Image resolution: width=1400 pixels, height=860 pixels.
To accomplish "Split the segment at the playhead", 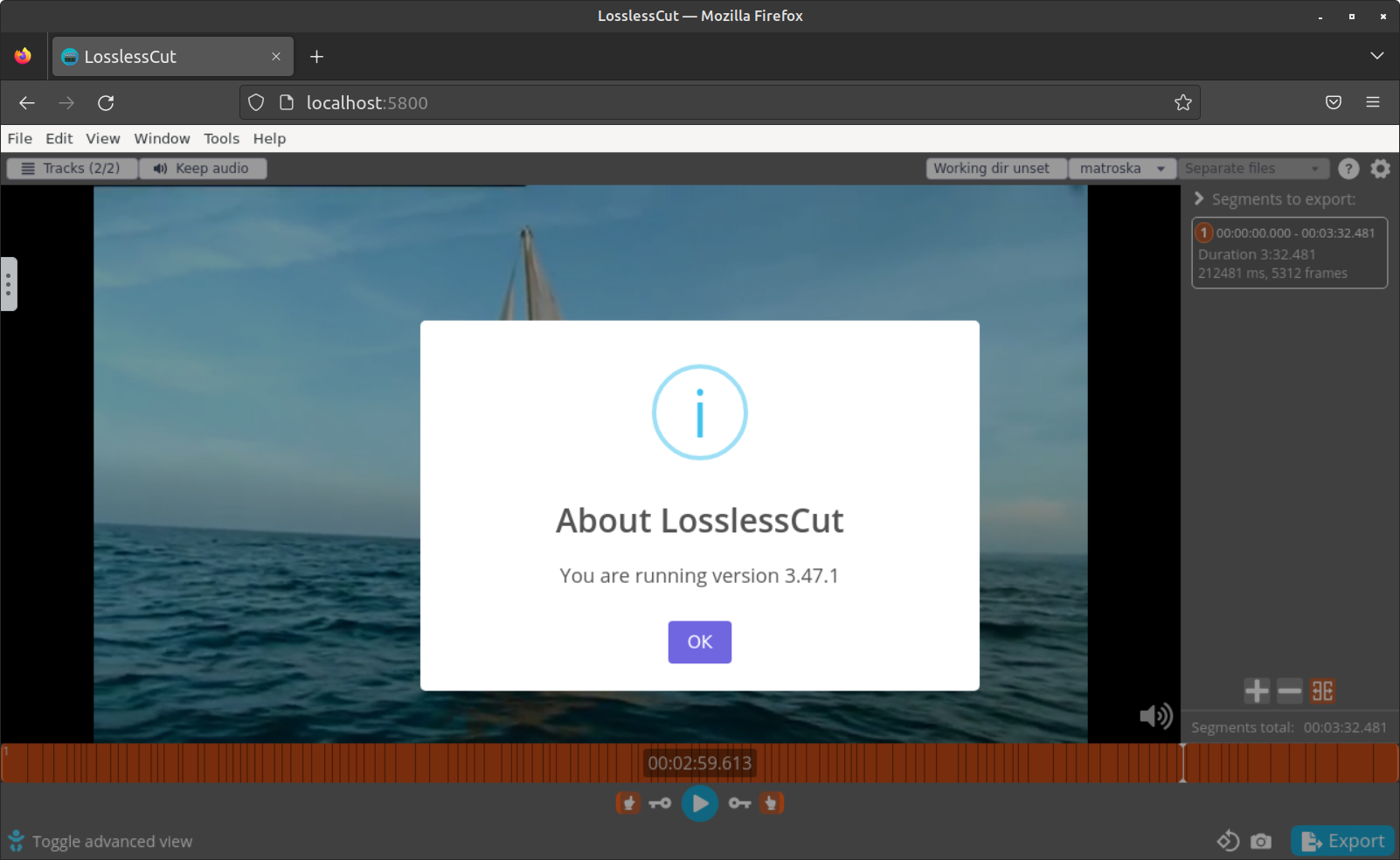I will click(1320, 690).
